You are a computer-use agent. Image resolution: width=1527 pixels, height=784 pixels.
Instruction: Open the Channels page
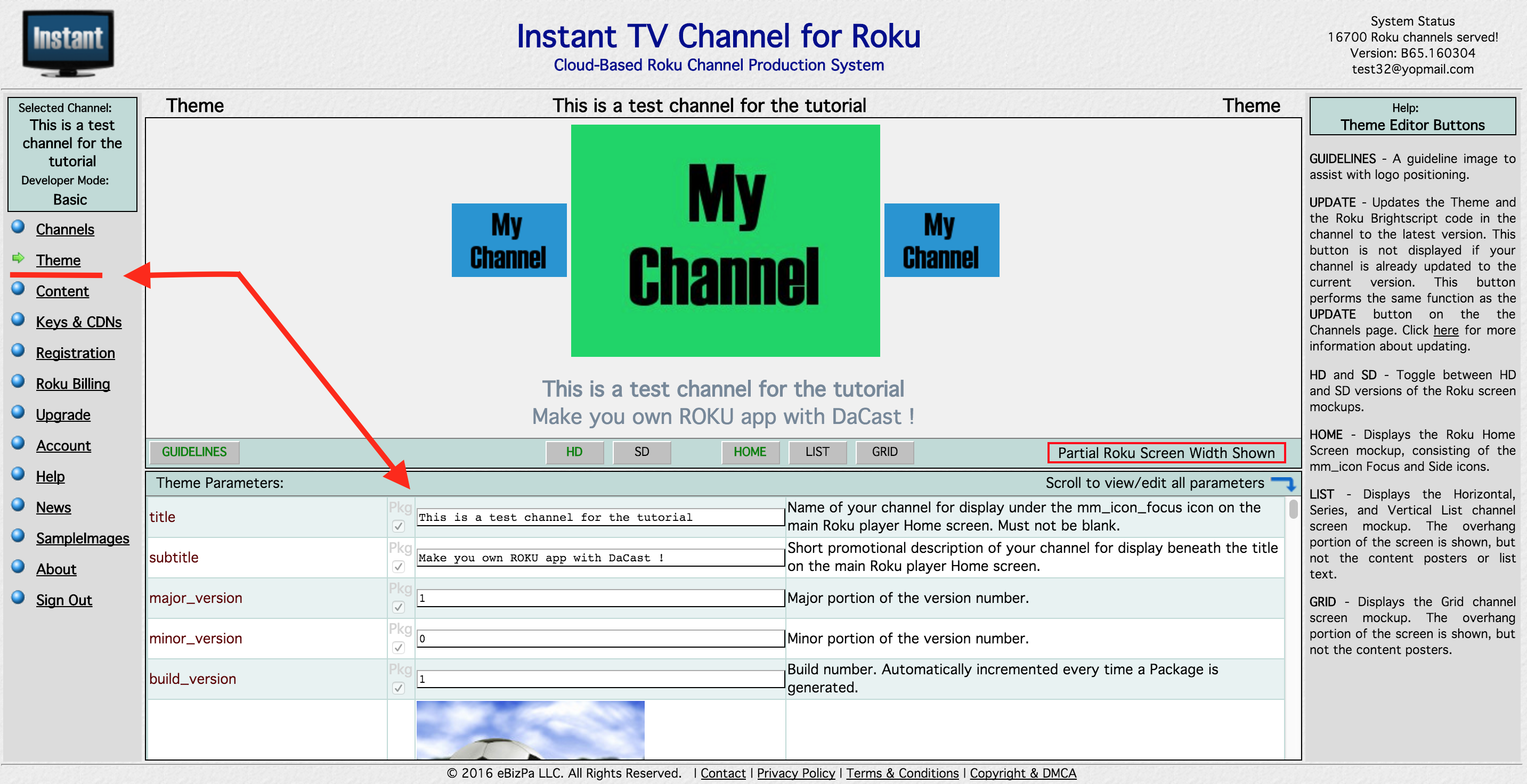tap(65, 230)
